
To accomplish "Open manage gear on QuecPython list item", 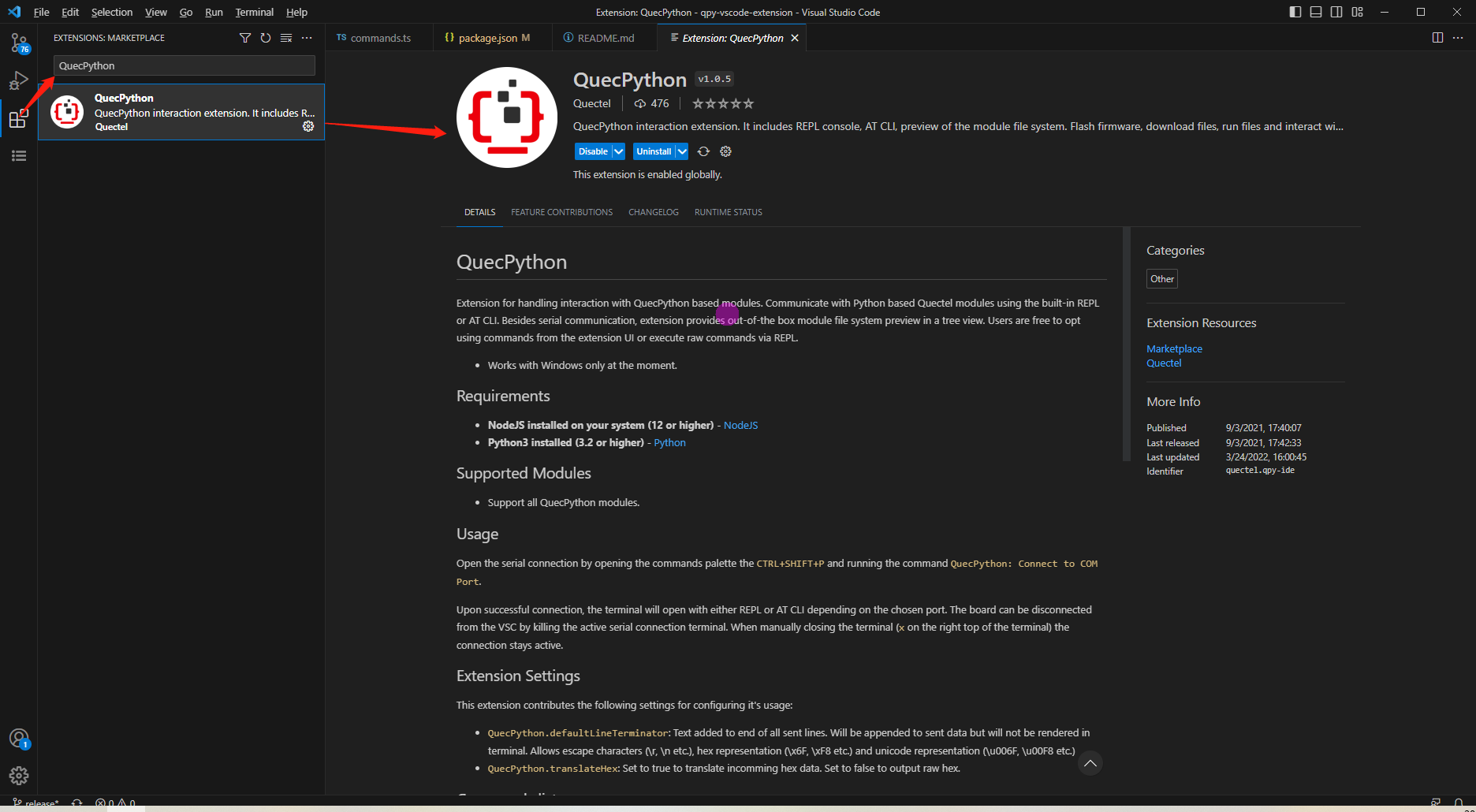I will (x=308, y=126).
